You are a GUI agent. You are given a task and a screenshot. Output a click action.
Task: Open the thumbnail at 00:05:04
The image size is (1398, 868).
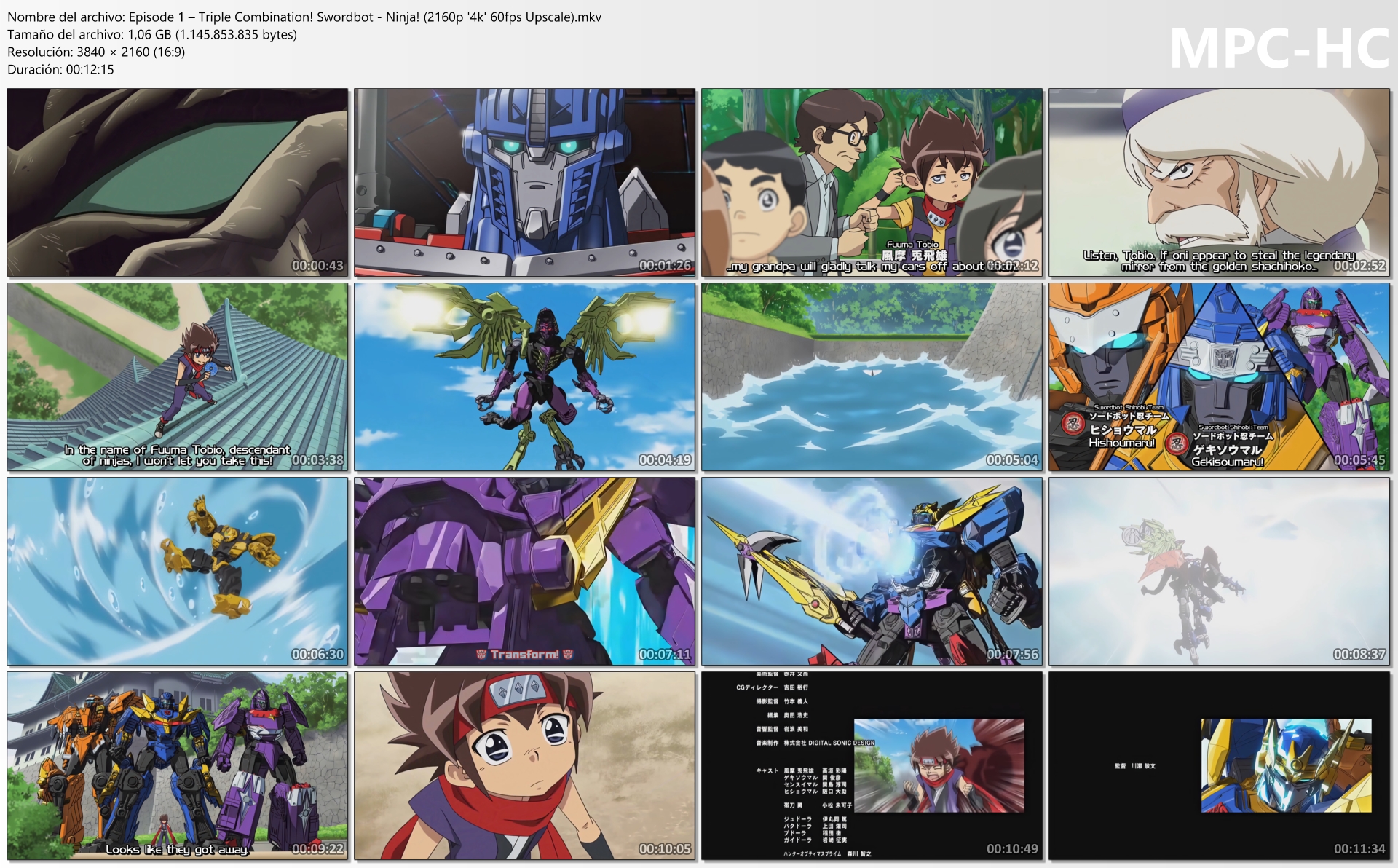click(x=872, y=377)
